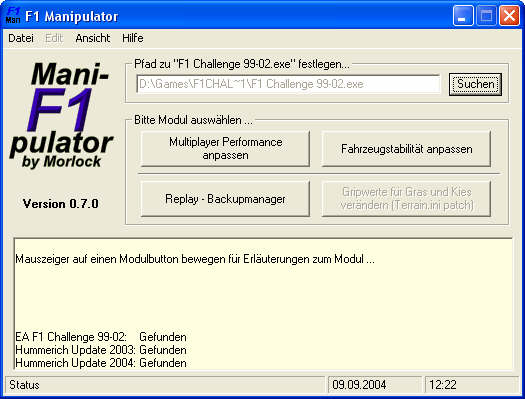Click the F1 Mani title bar icon

click(13, 16)
